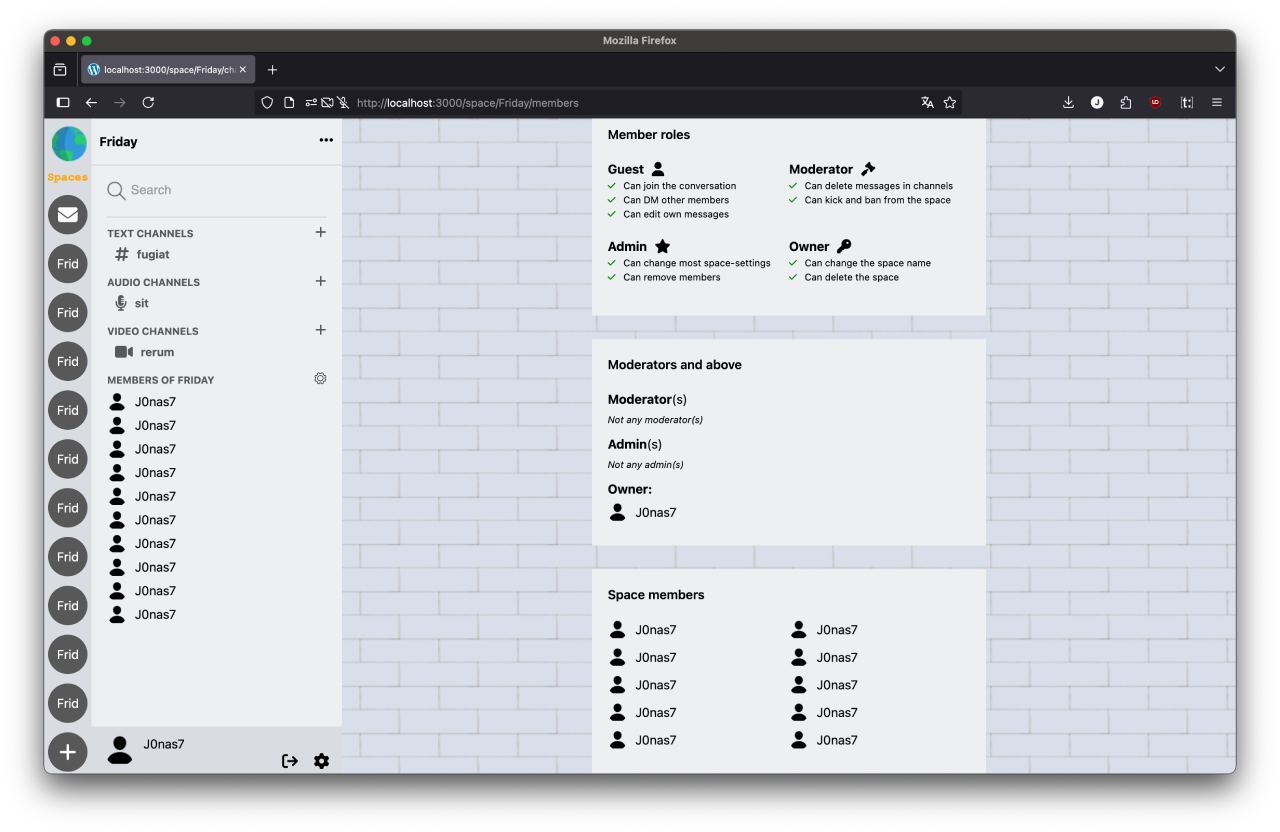This screenshot has width=1280, height=832.
Task: Click the first J0nas7 in sidebar members
Action: point(155,402)
